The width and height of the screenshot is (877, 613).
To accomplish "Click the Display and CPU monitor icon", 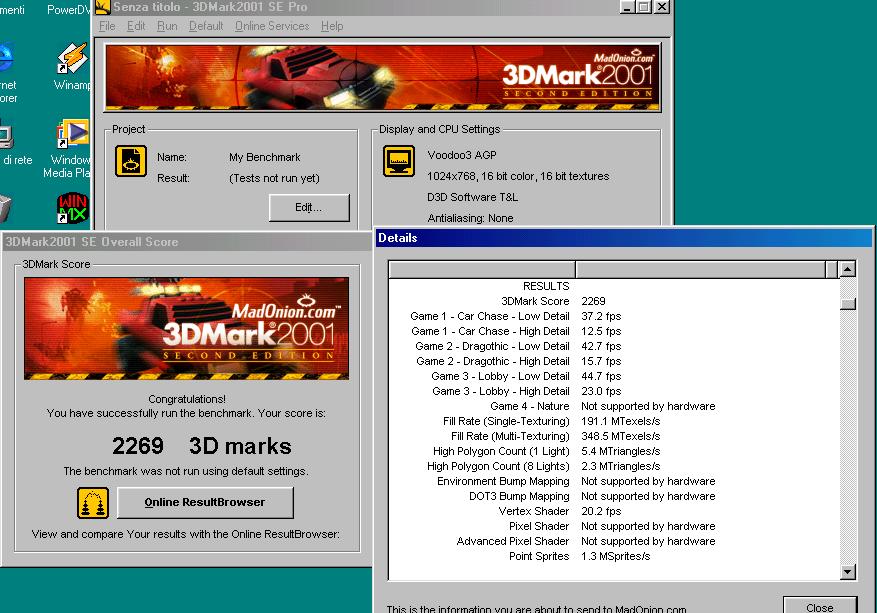I will tap(399, 161).
